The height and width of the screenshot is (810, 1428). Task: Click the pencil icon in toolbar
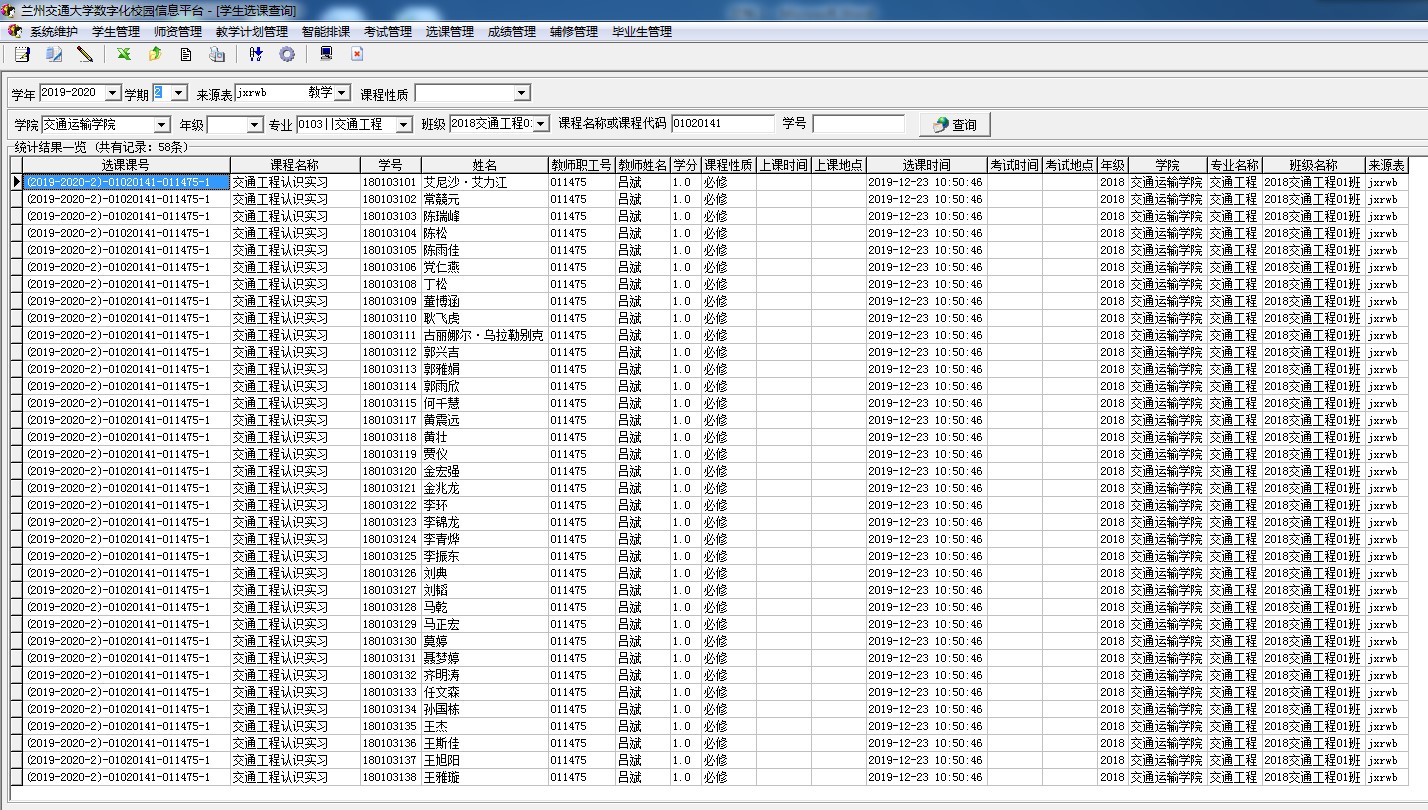click(x=85, y=55)
